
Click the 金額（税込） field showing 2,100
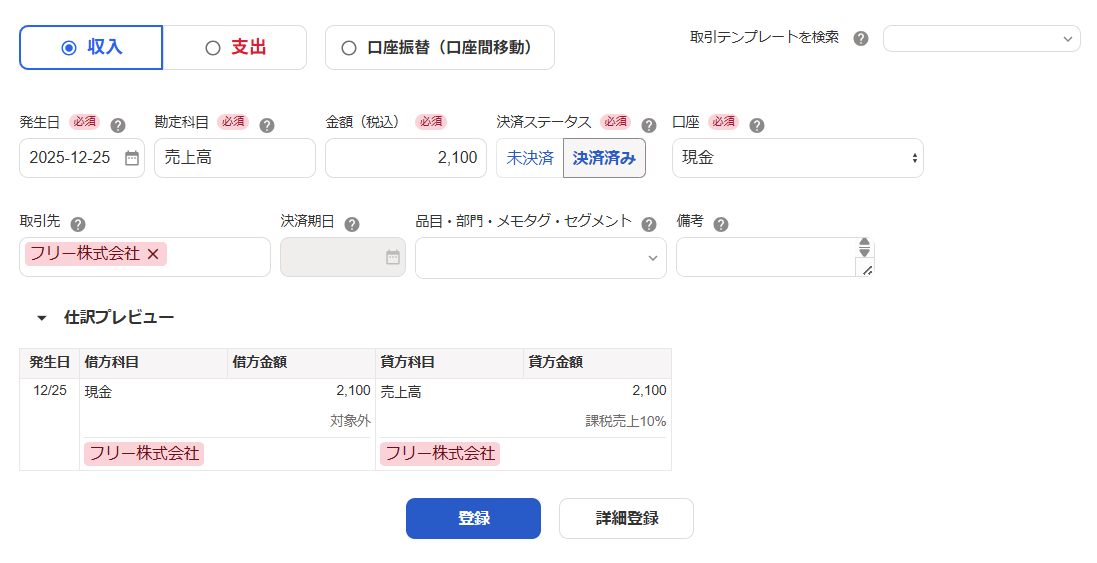pyautogui.click(x=406, y=158)
